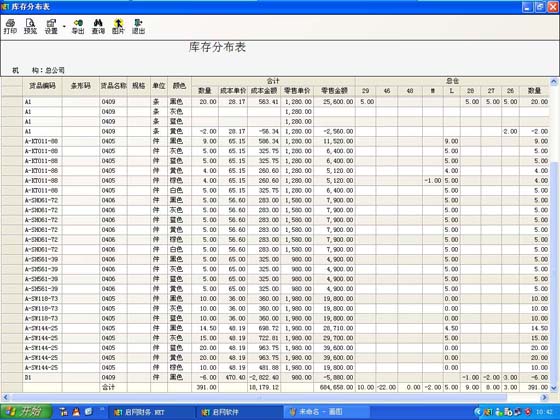Click the 导出 export icon
The height and width of the screenshot is (420, 560).
point(78,26)
